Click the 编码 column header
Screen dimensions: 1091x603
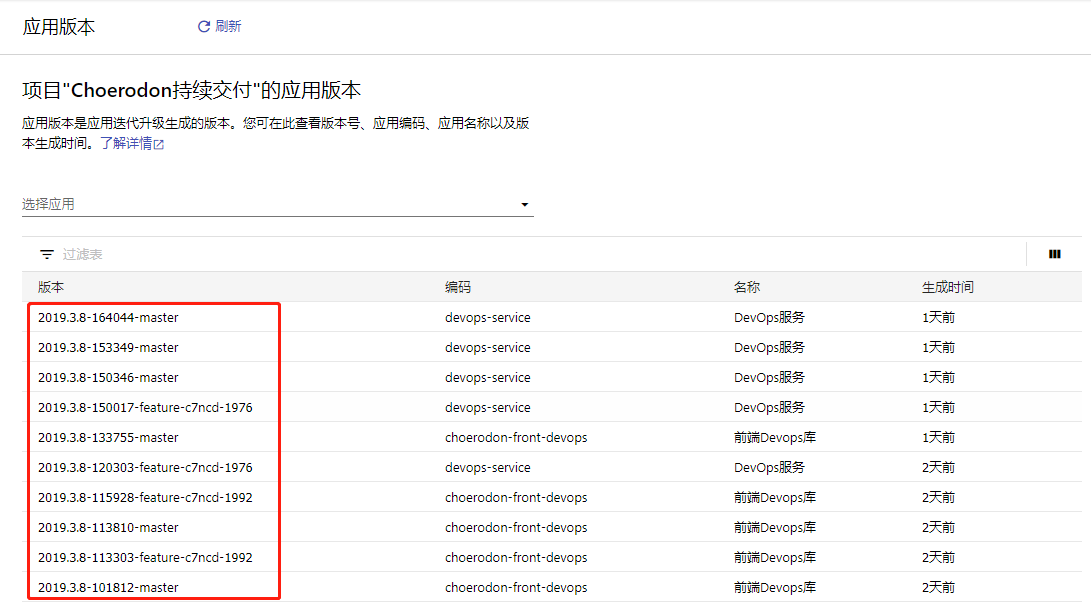(x=458, y=287)
